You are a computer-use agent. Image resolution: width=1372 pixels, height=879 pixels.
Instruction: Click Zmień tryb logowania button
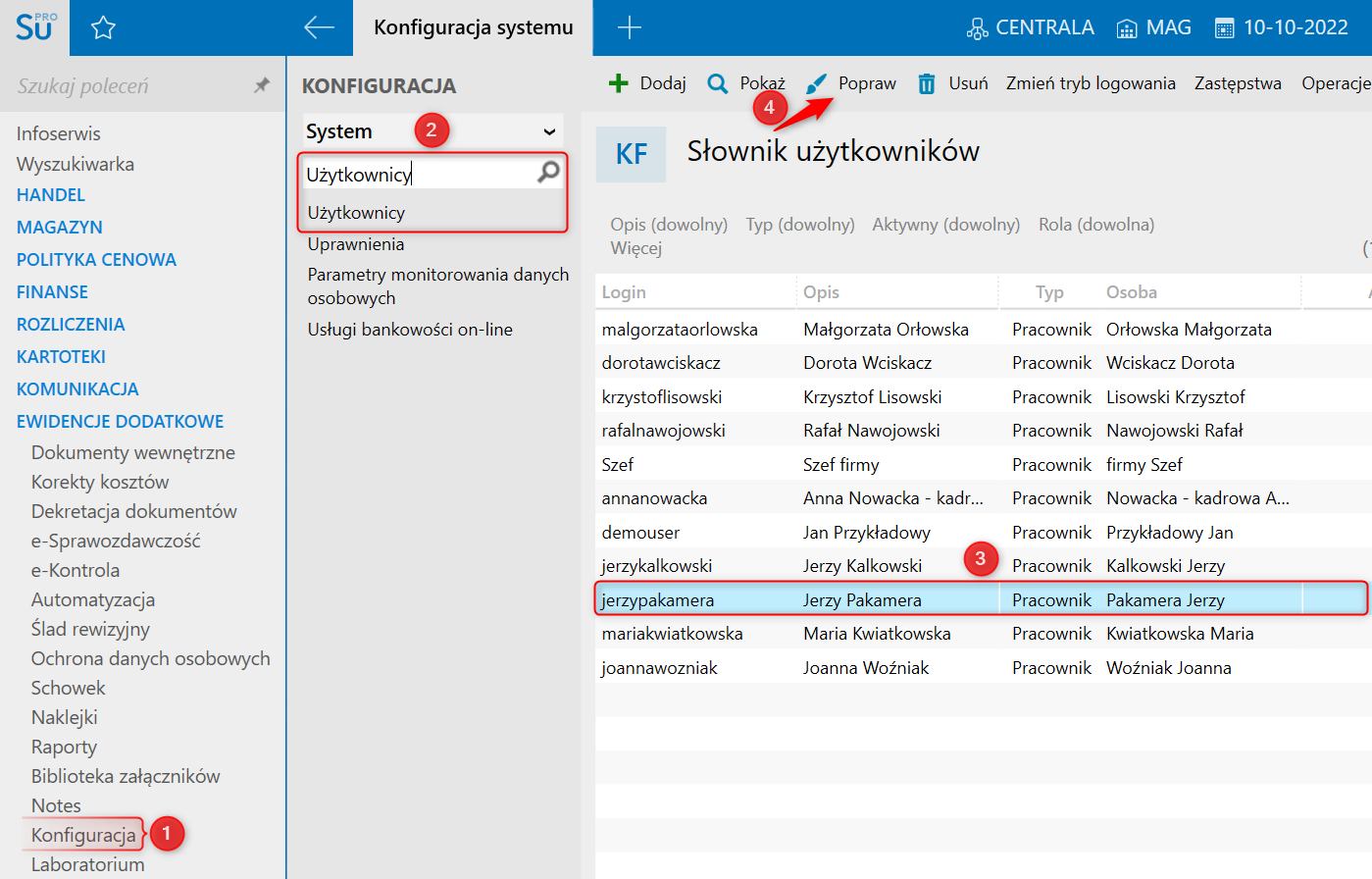(x=1090, y=83)
